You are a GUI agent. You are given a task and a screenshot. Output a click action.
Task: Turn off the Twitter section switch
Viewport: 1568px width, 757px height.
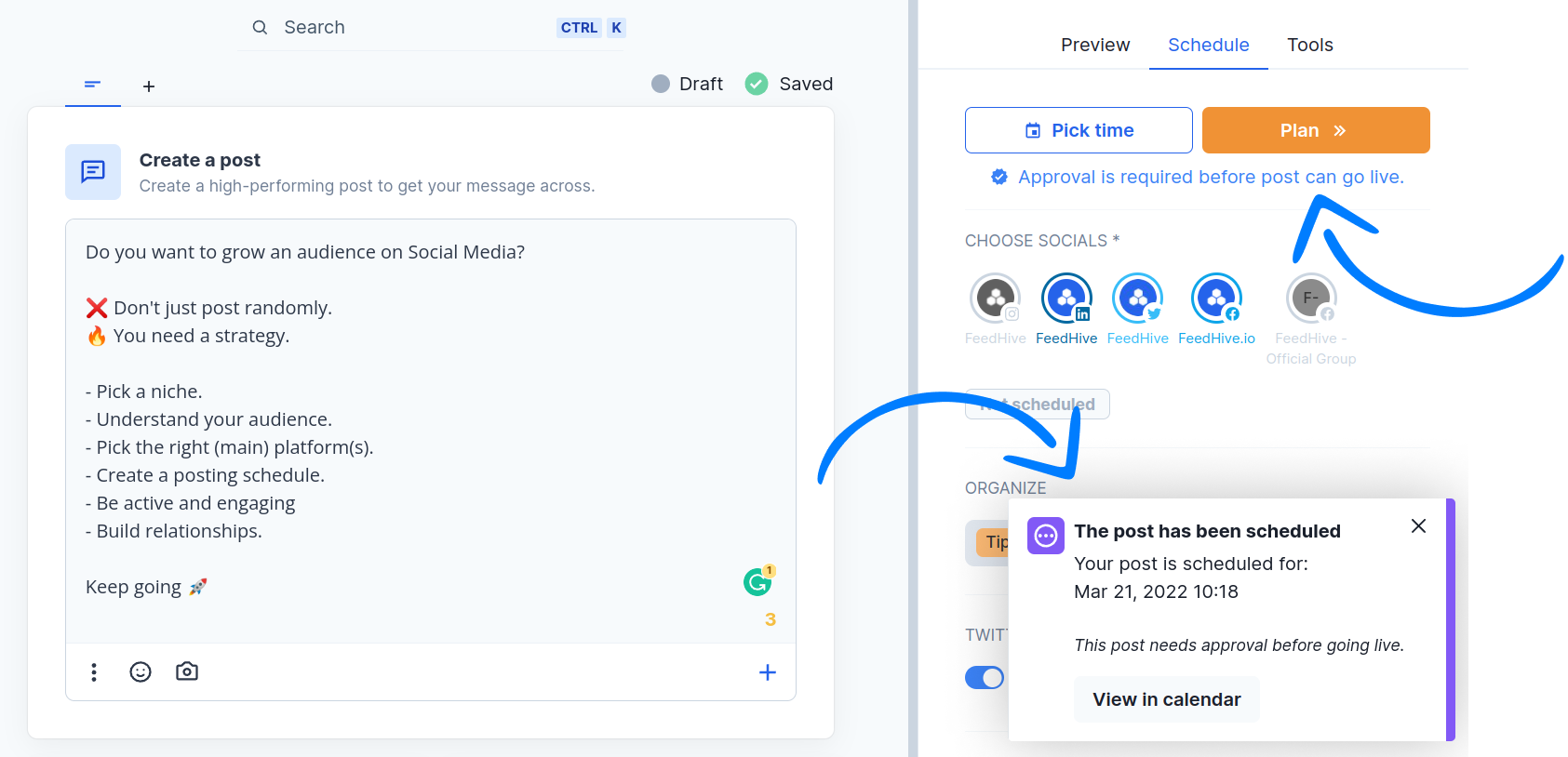point(985,678)
